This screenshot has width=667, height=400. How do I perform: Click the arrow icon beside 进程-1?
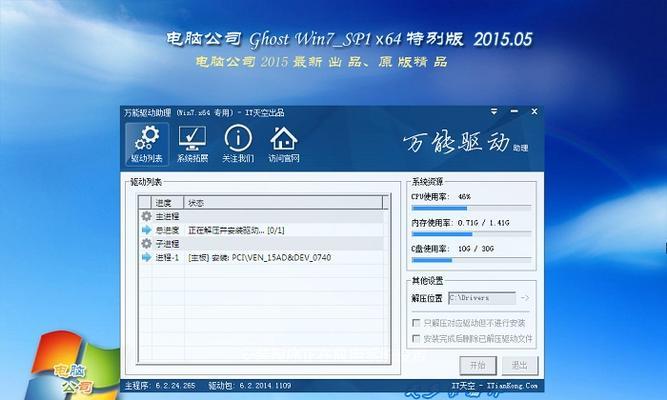(146, 257)
